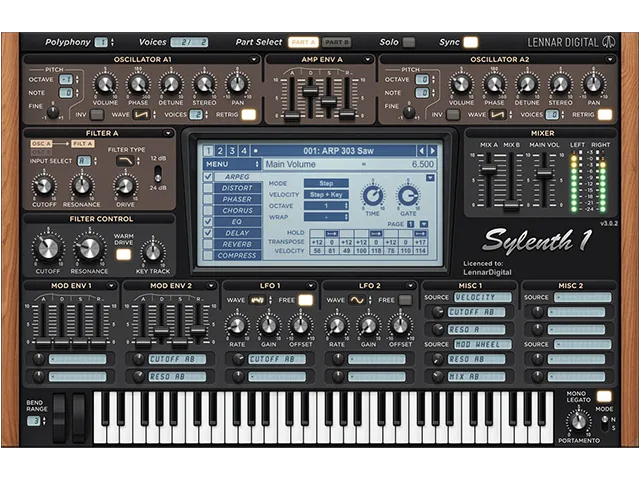
Task: Click the Oscillator A1 Volume knob
Action: tap(105, 85)
